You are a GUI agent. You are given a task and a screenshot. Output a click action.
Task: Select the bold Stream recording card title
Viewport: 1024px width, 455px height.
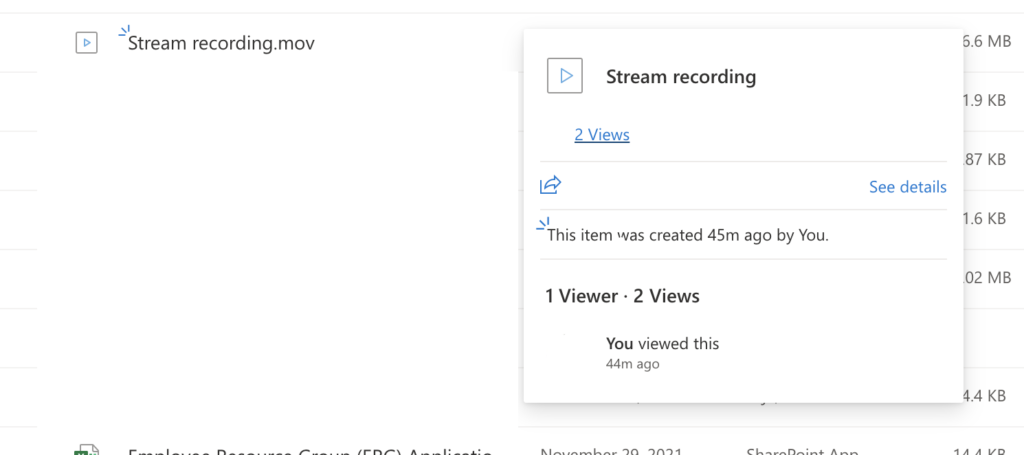[681, 77]
